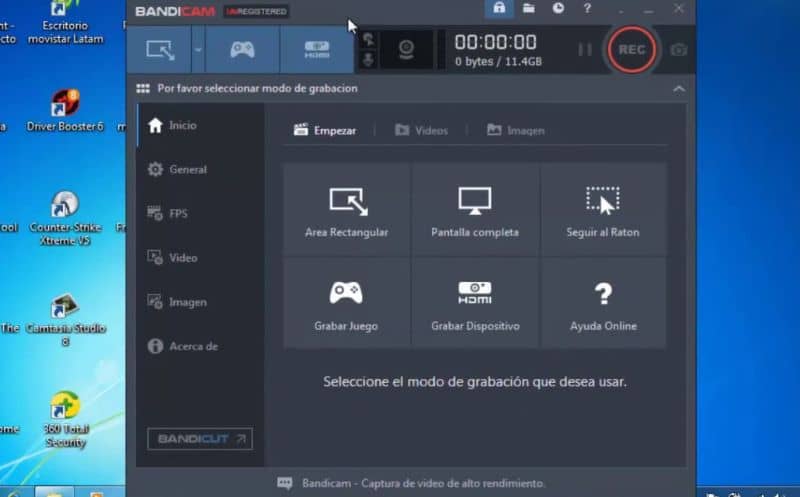Choose Grabar Juego recording mode
The width and height of the screenshot is (800, 497).
tap(346, 303)
